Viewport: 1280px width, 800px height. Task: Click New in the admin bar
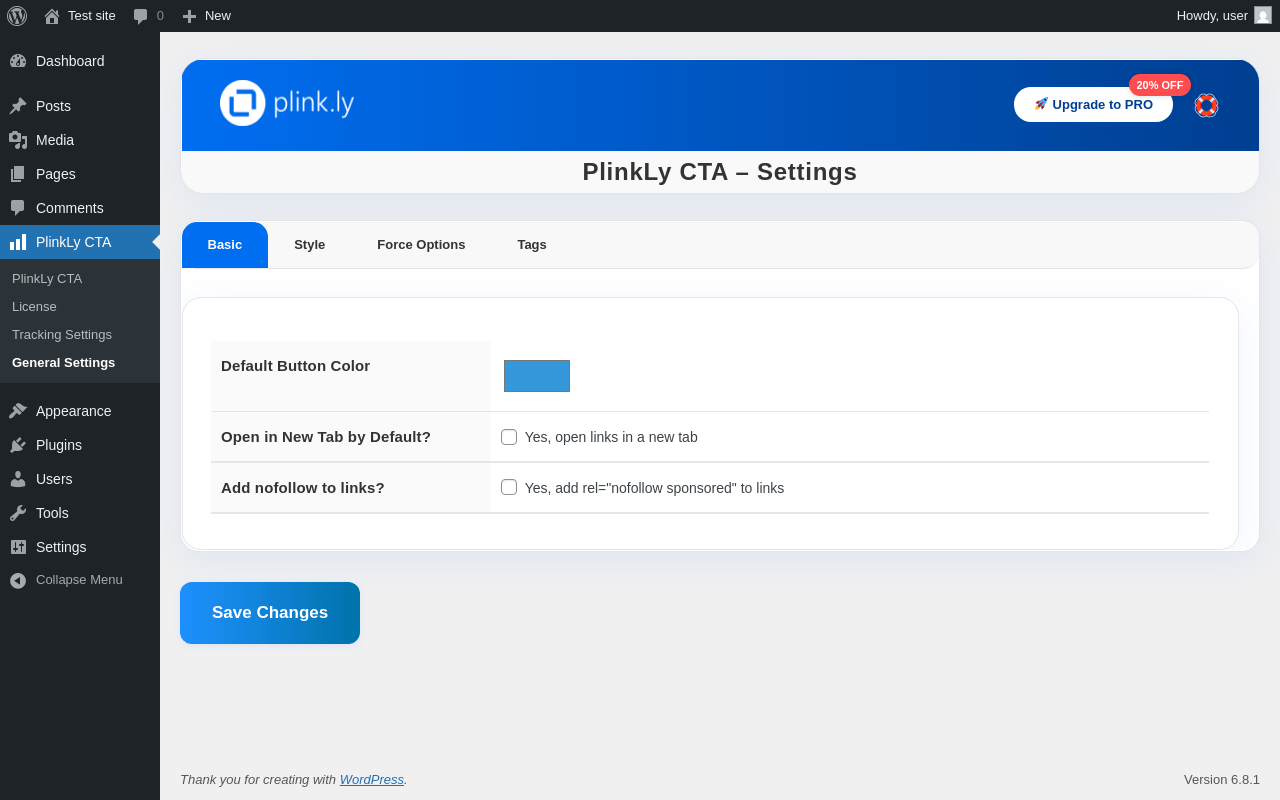point(218,16)
